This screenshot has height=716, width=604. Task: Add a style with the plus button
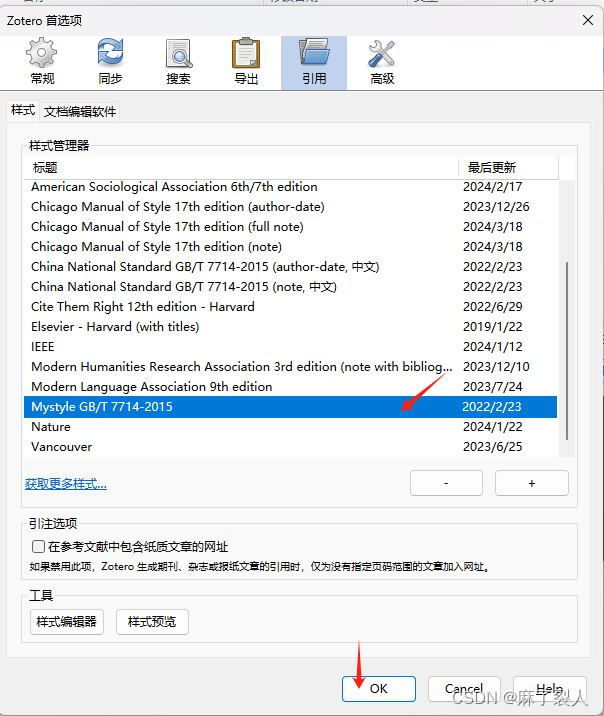coord(531,483)
